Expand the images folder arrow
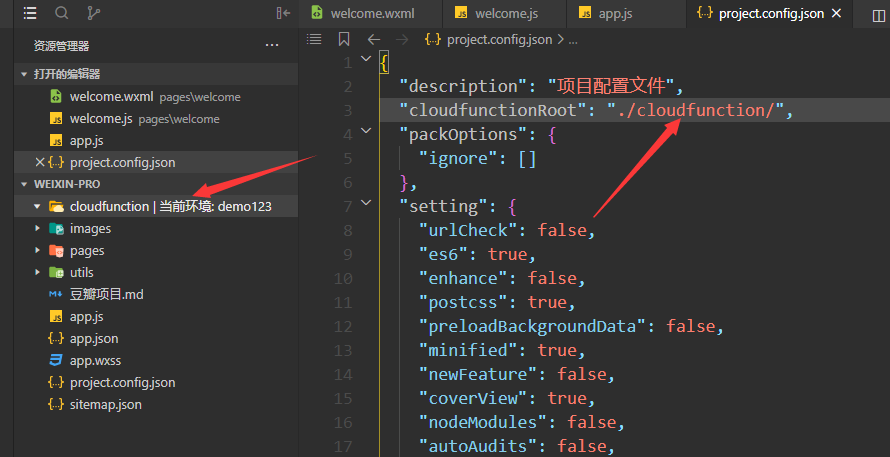The width and height of the screenshot is (890, 457). tap(37, 229)
